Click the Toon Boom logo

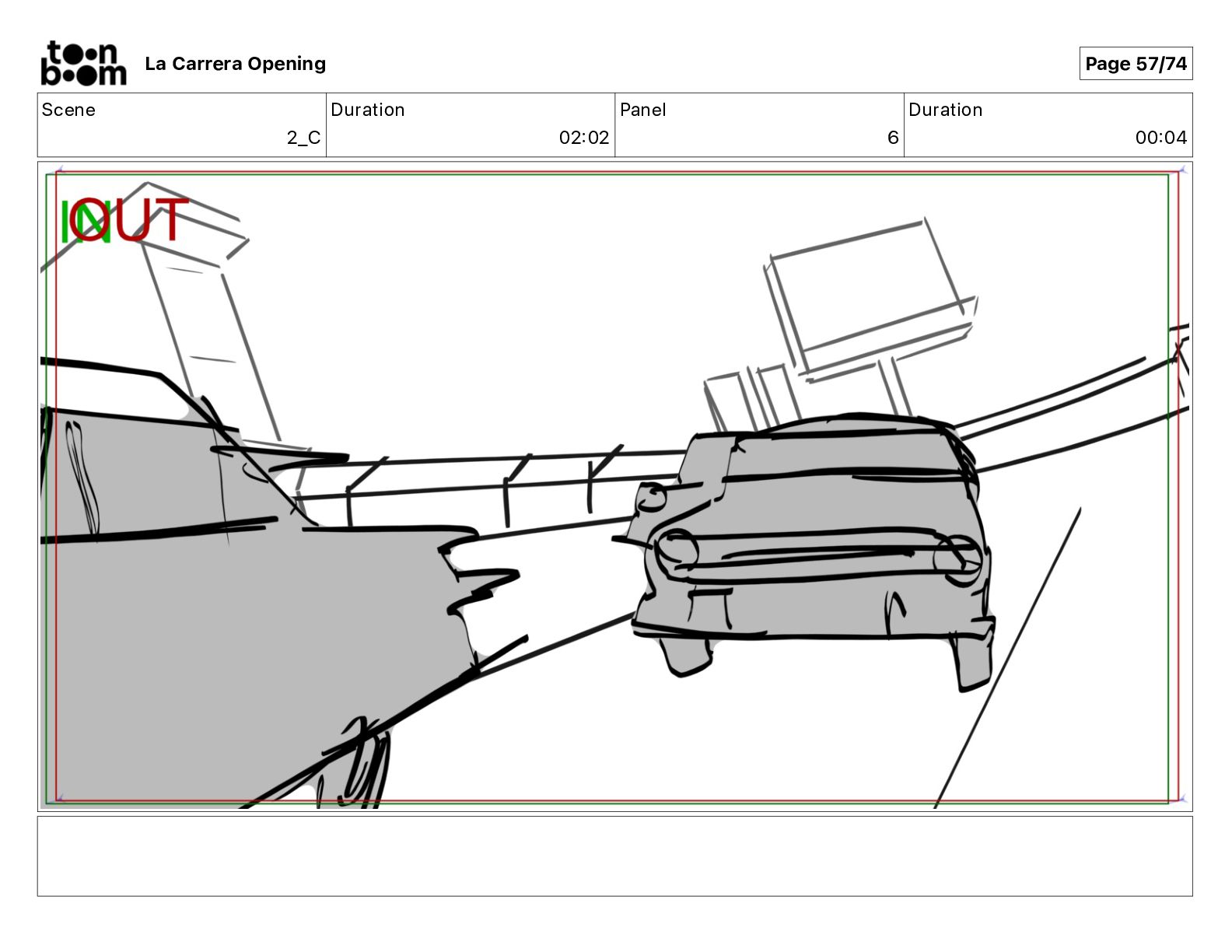pos(83,63)
